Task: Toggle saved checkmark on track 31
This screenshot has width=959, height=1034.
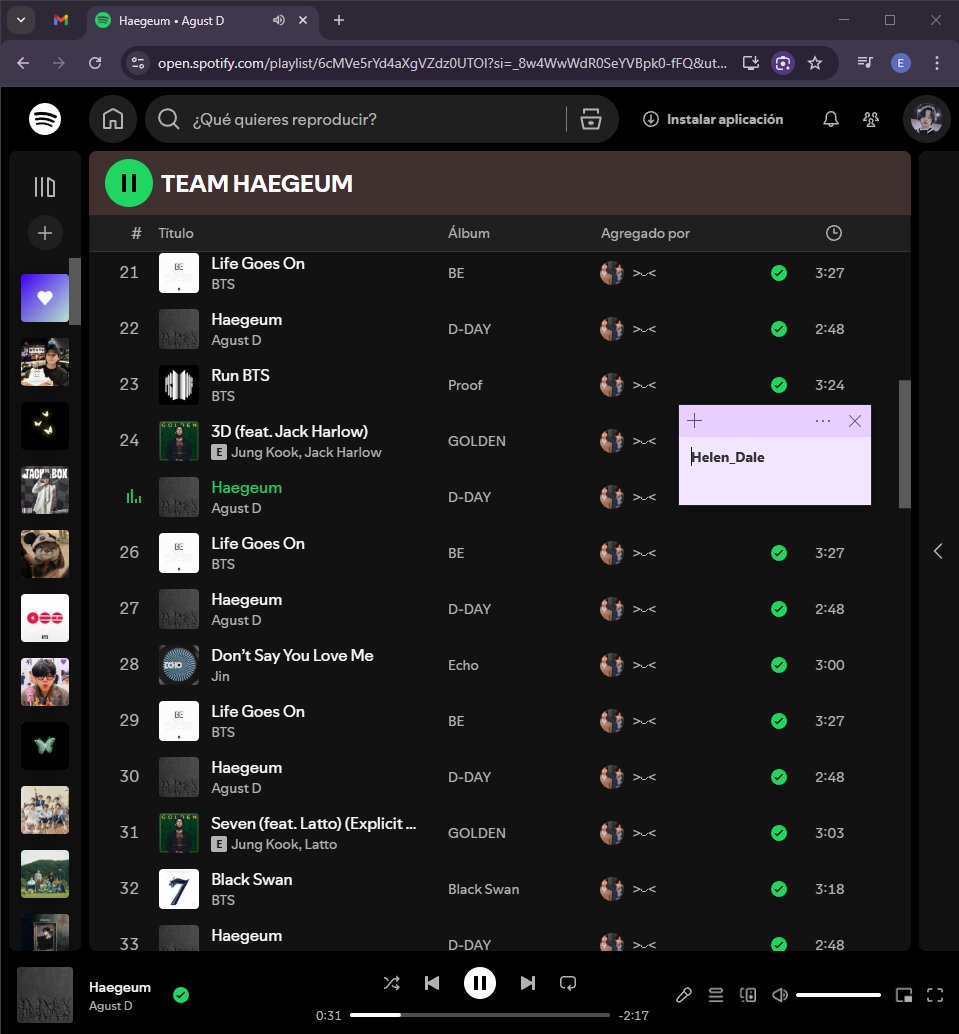Action: coord(779,833)
